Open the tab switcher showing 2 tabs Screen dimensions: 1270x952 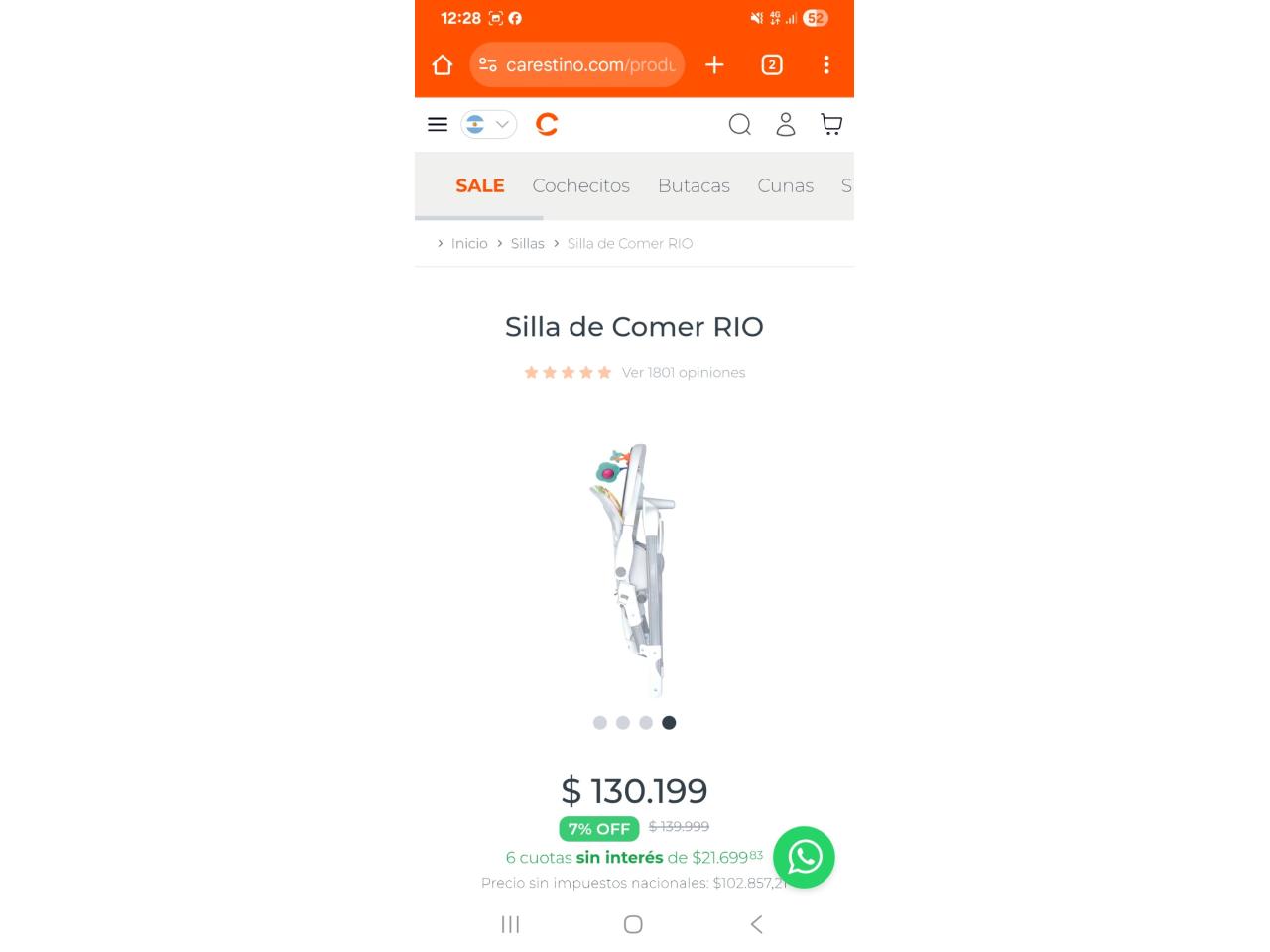tap(772, 65)
